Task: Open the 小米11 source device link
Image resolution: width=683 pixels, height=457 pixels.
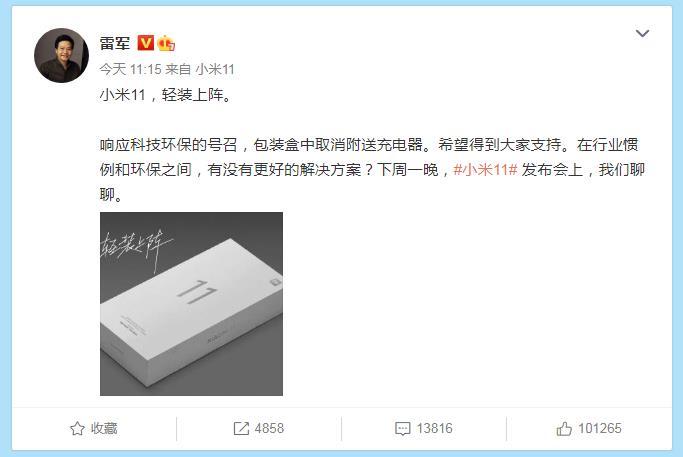Action: (215, 69)
